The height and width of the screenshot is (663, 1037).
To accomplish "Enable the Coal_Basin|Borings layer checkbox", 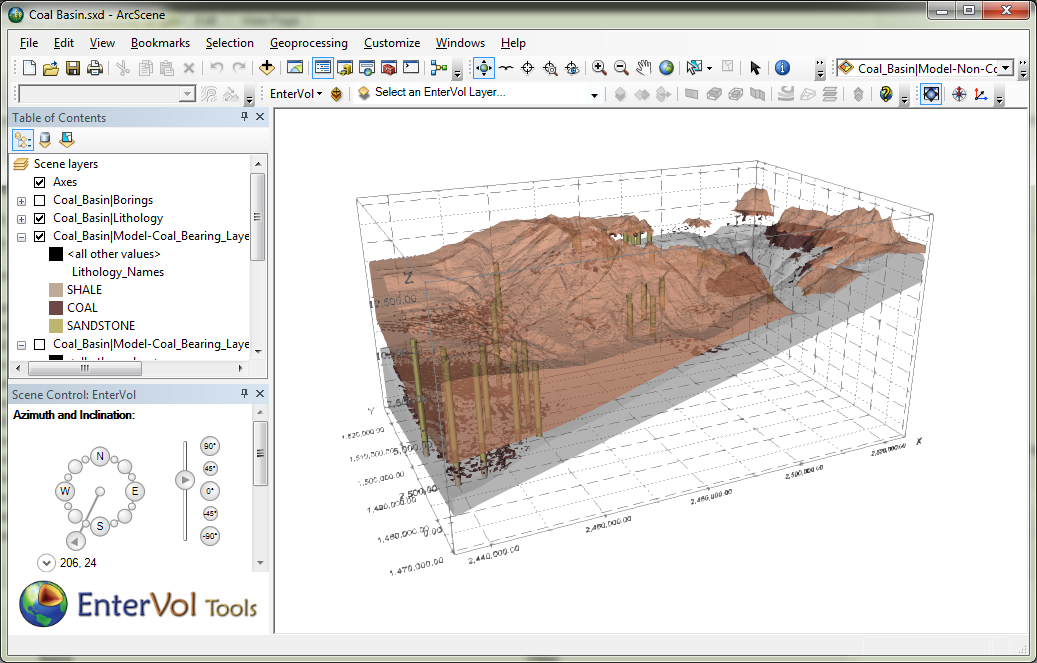I will [40, 200].
